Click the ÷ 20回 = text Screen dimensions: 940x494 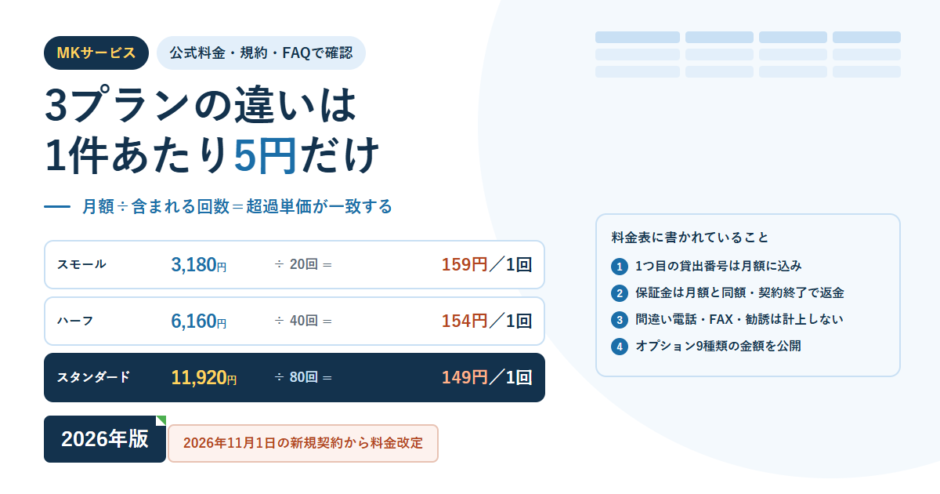(x=303, y=264)
